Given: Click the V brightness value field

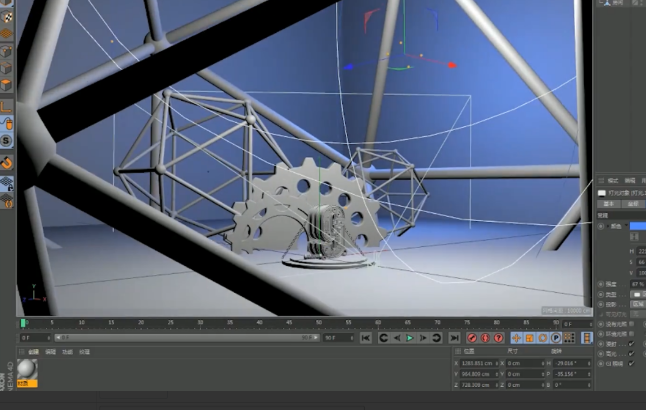Looking at the screenshot, I should coord(641,273).
